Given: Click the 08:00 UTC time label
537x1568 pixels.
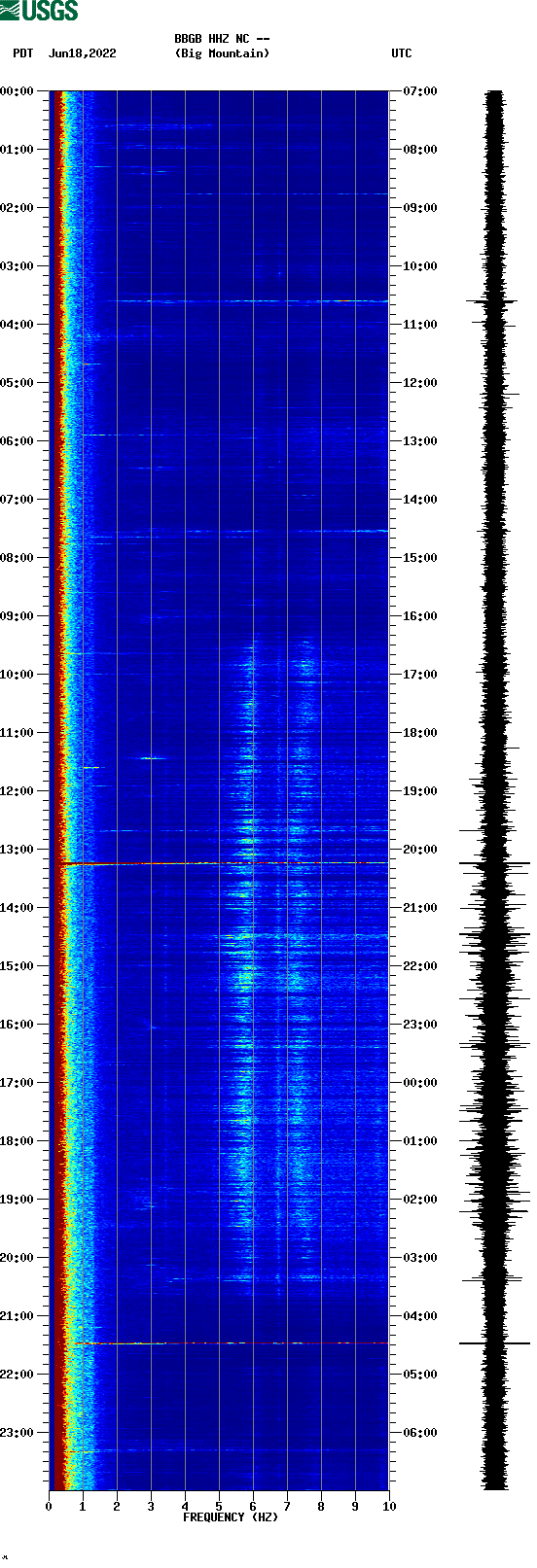Looking at the screenshot, I should tap(420, 150).
